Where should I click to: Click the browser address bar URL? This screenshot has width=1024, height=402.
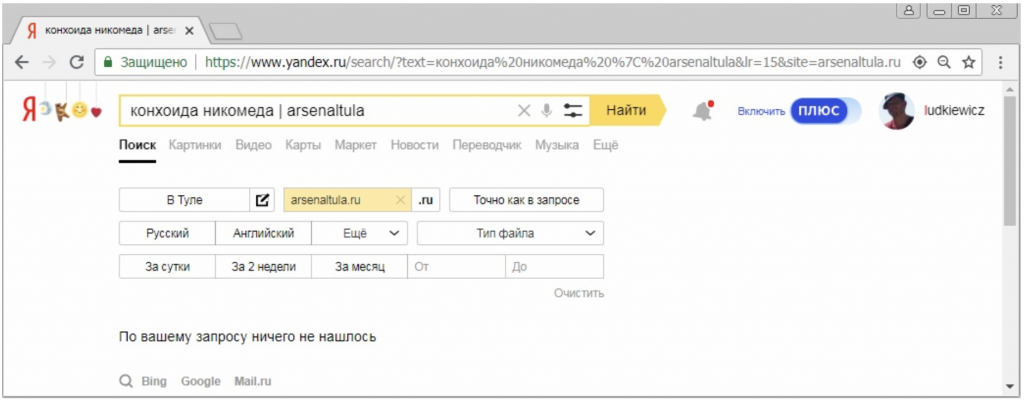552,63
